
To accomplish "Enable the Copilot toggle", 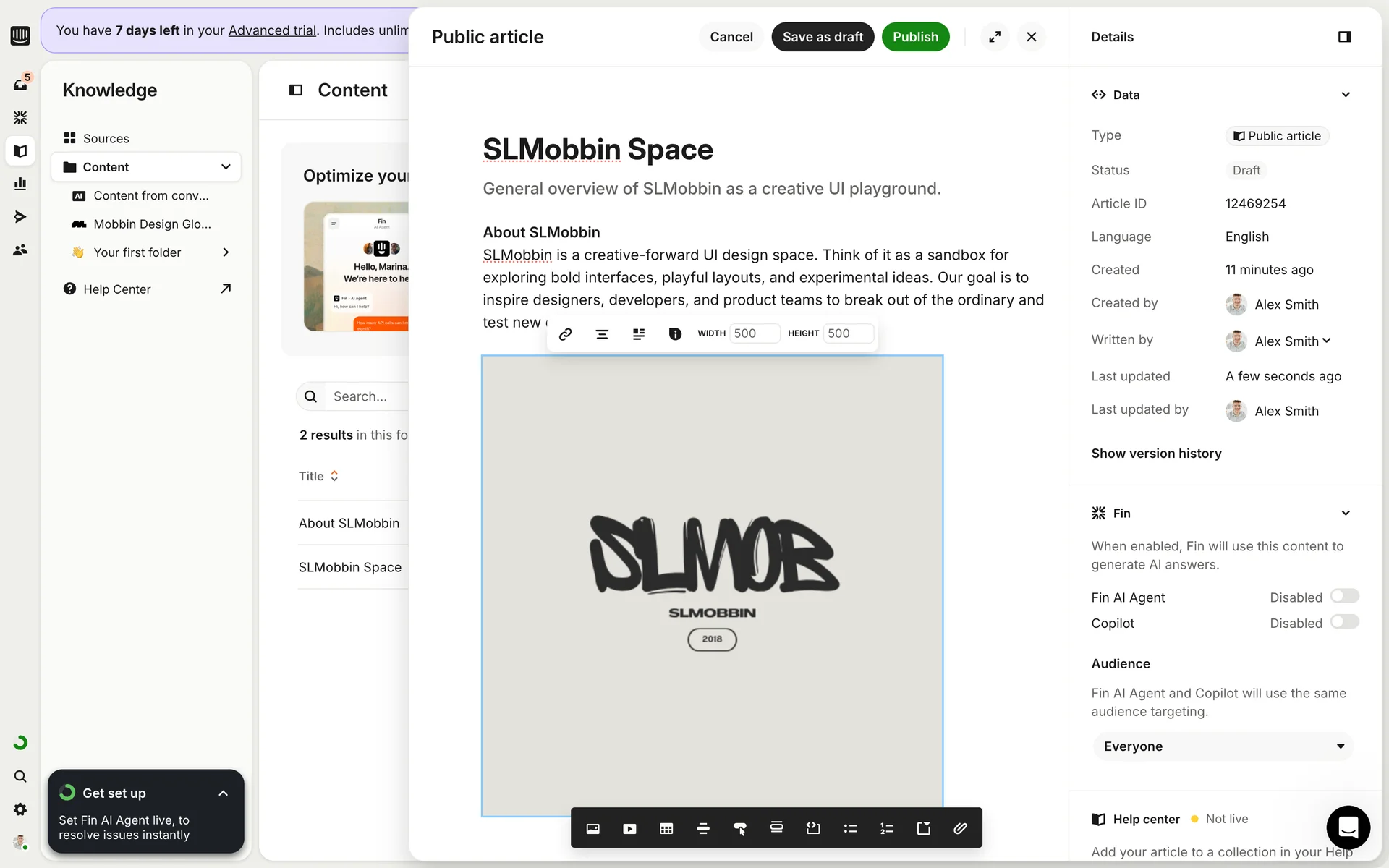I will [1344, 622].
